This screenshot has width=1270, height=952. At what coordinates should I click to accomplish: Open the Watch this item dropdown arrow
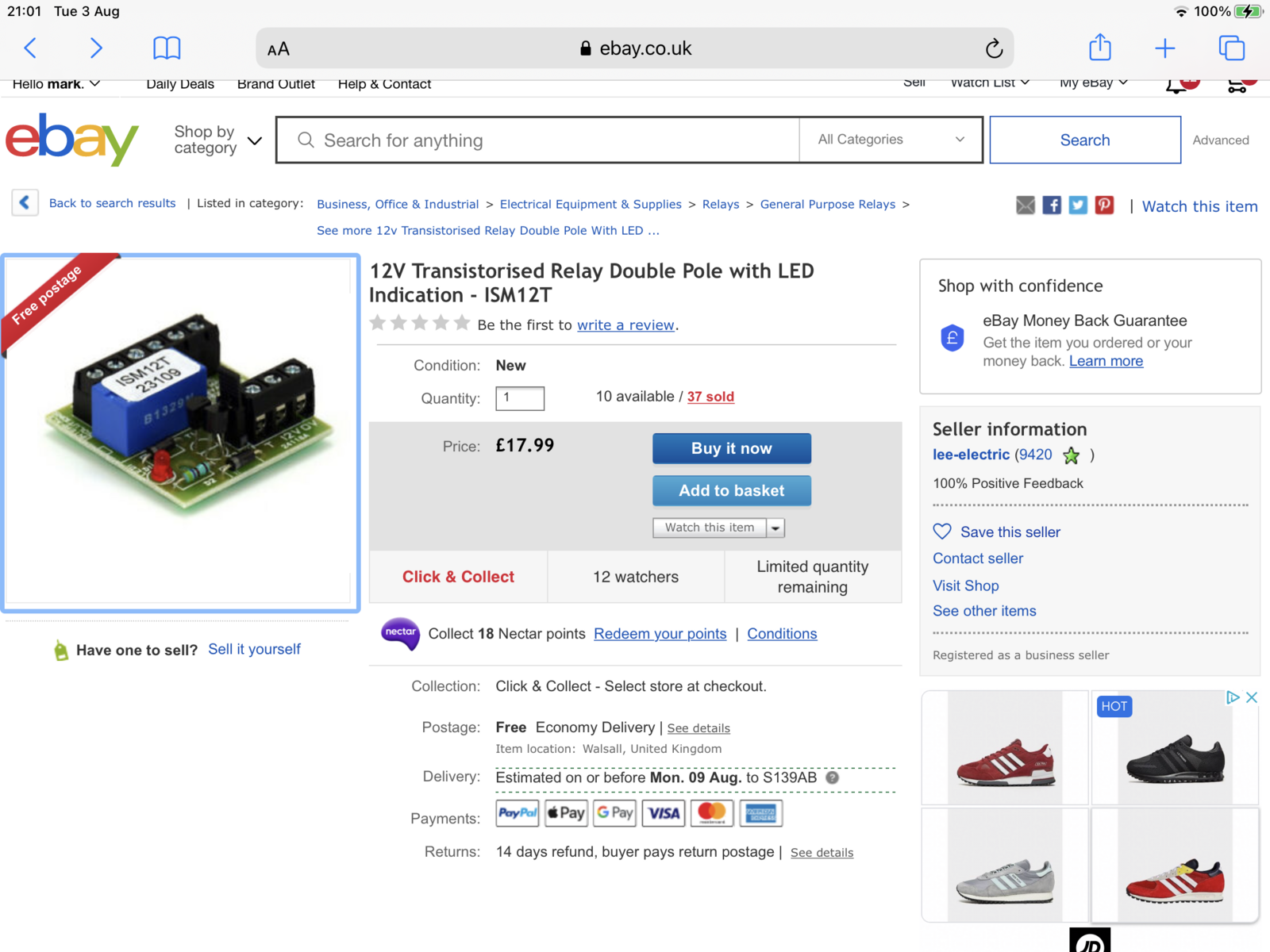tap(775, 528)
